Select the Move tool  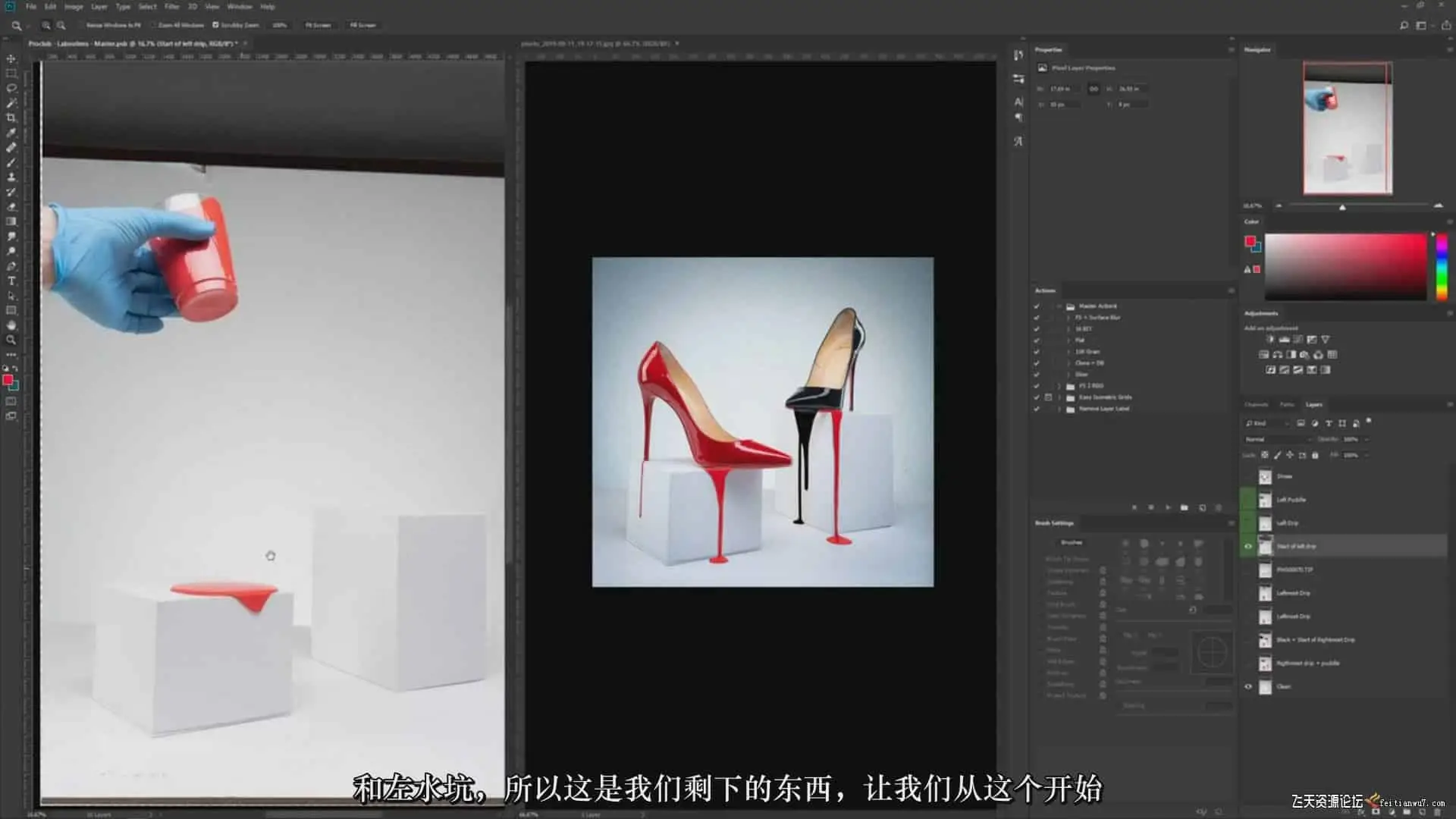click(11, 58)
